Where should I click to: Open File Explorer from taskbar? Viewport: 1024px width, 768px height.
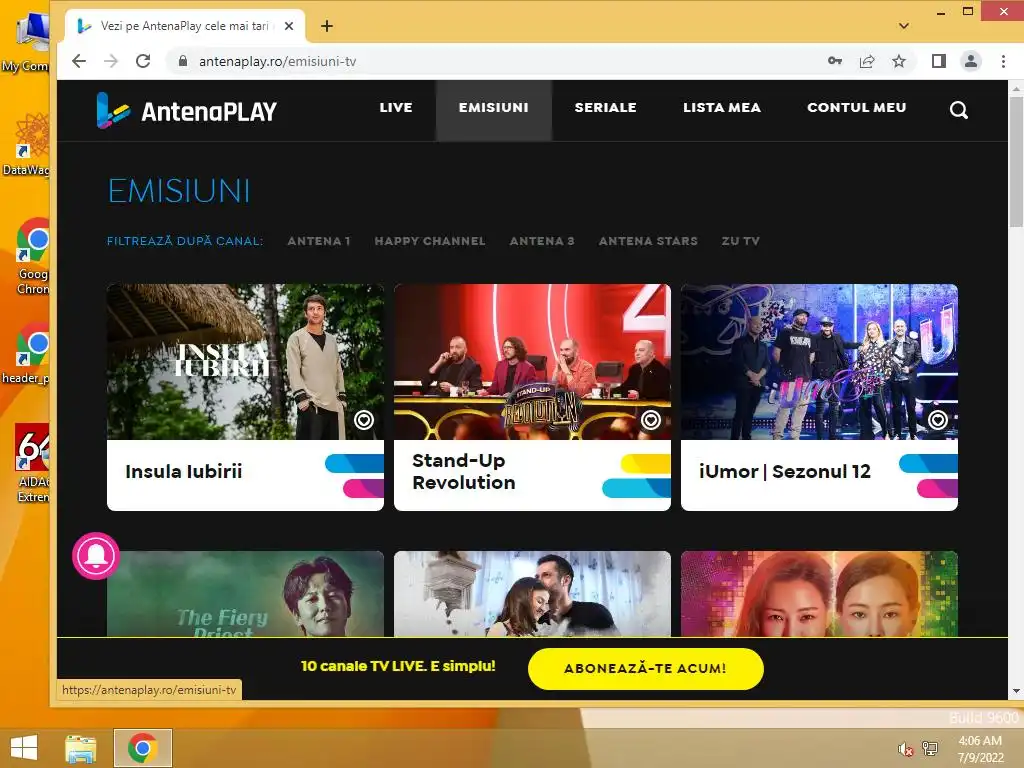[81, 748]
